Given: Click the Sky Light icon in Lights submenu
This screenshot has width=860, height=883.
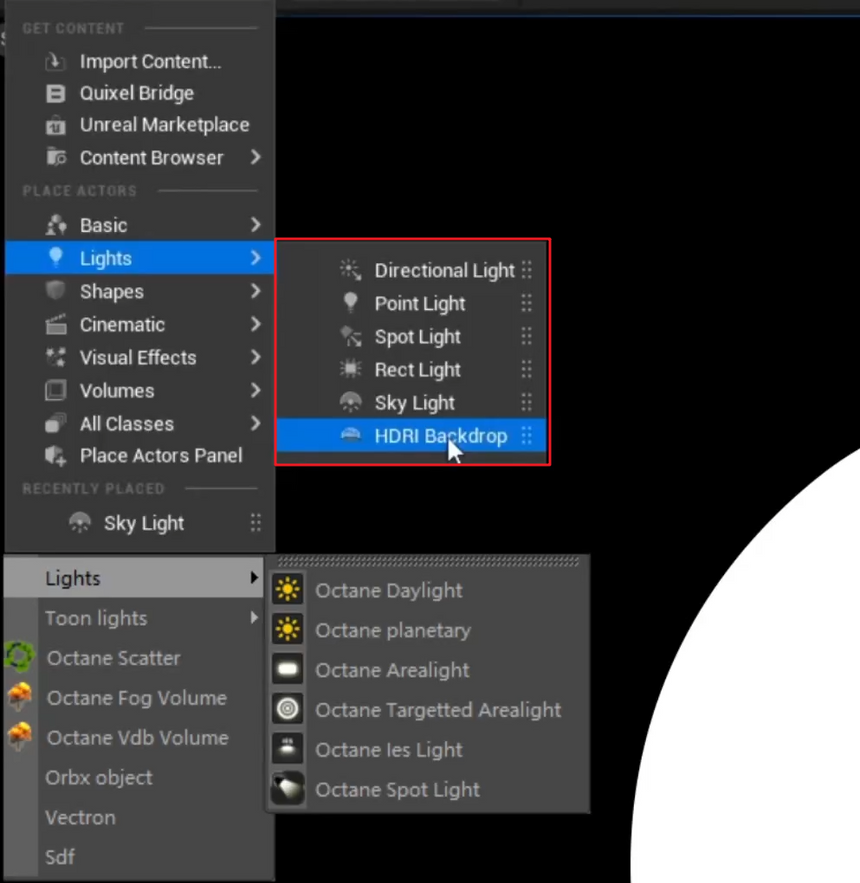Looking at the screenshot, I should [350, 402].
